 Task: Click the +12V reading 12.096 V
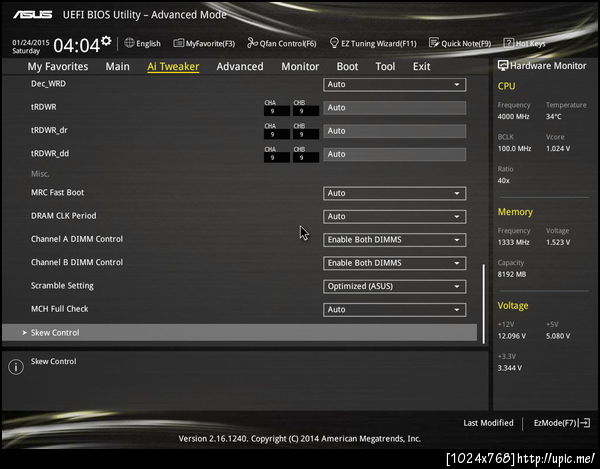[512, 336]
